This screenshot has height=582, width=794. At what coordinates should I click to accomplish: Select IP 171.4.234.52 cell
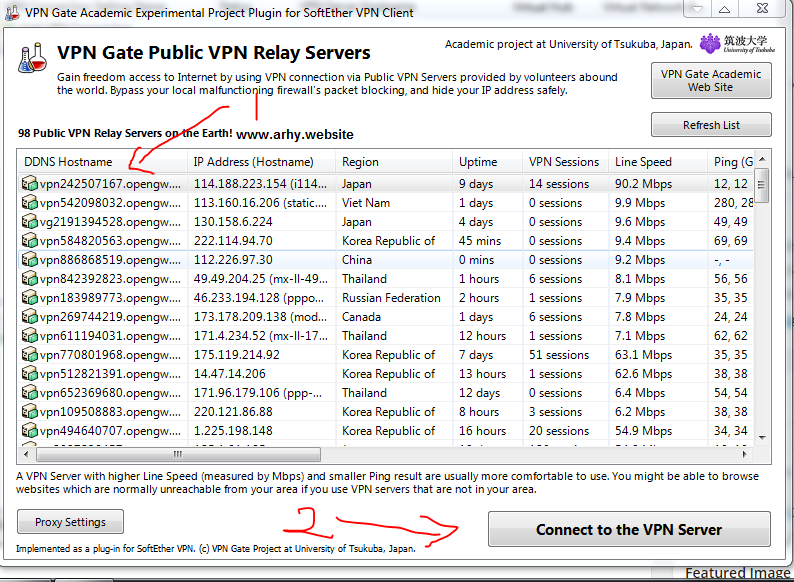coord(261,335)
